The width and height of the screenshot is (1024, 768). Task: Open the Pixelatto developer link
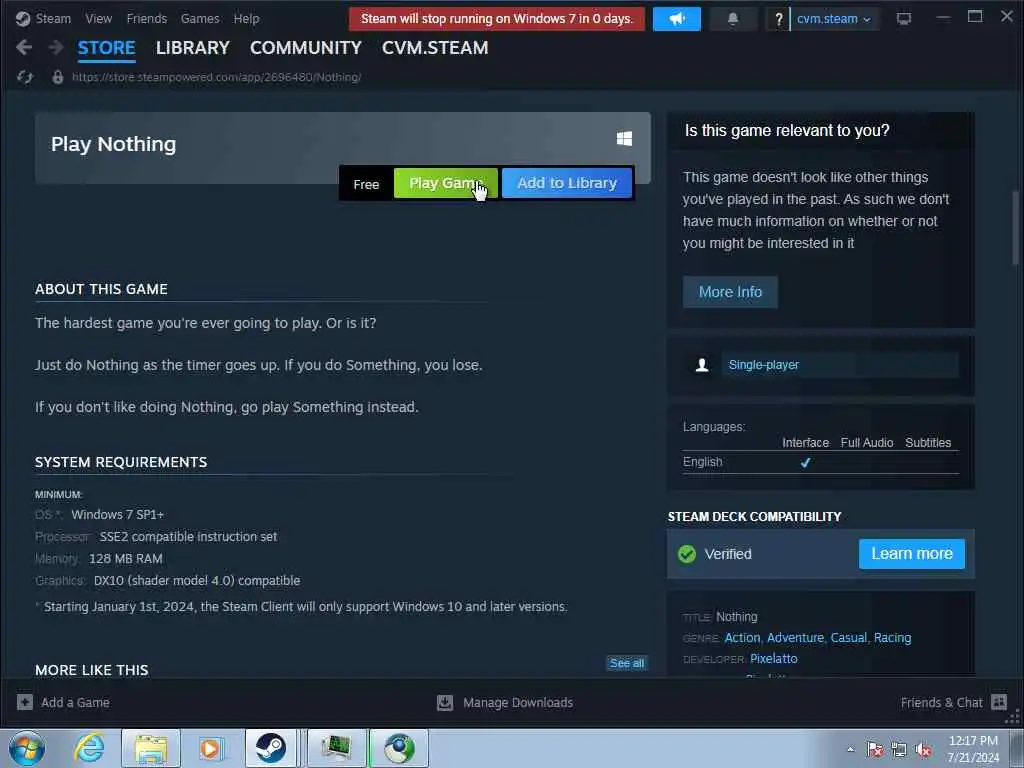coord(774,658)
